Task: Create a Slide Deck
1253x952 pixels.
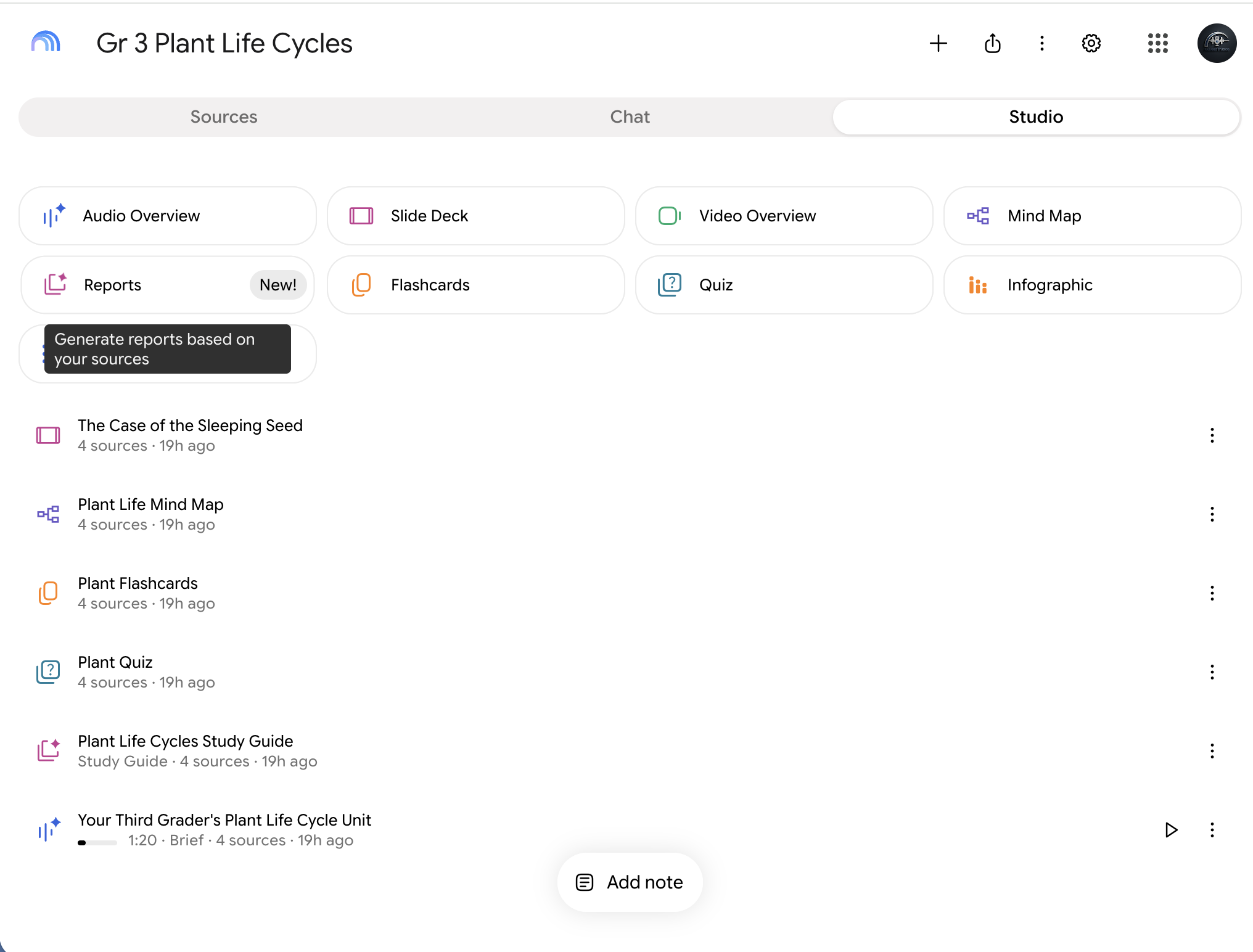Action: pos(476,216)
